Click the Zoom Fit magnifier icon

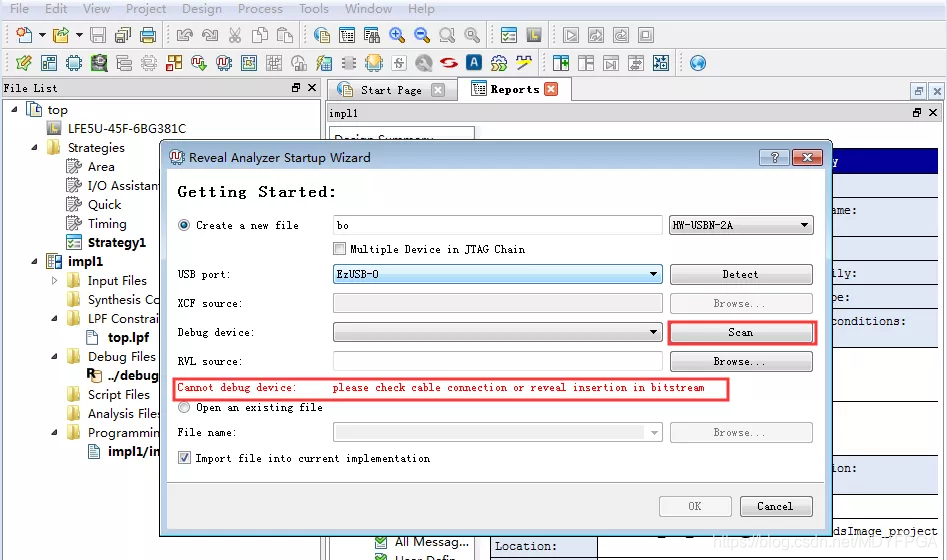(x=447, y=35)
